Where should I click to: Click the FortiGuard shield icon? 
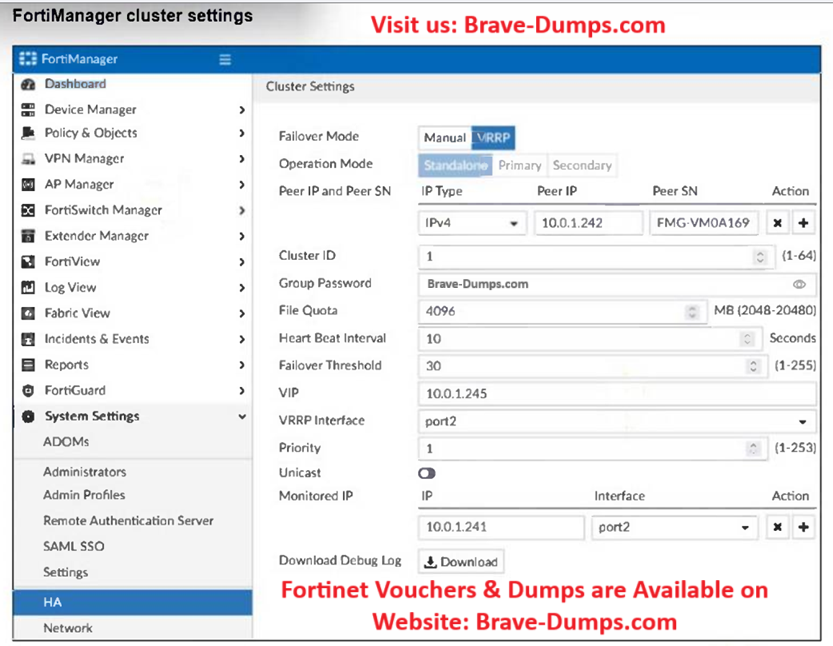click(x=28, y=390)
